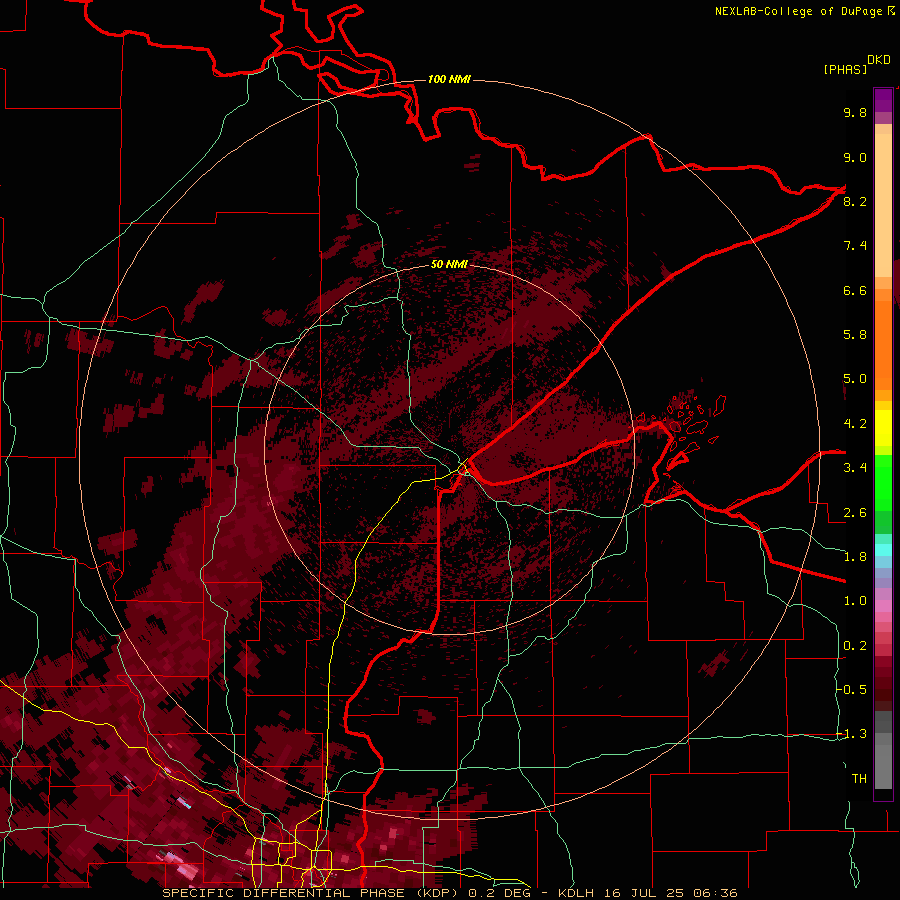
Task: Click the [PHAS] unit label
Action: (845, 69)
